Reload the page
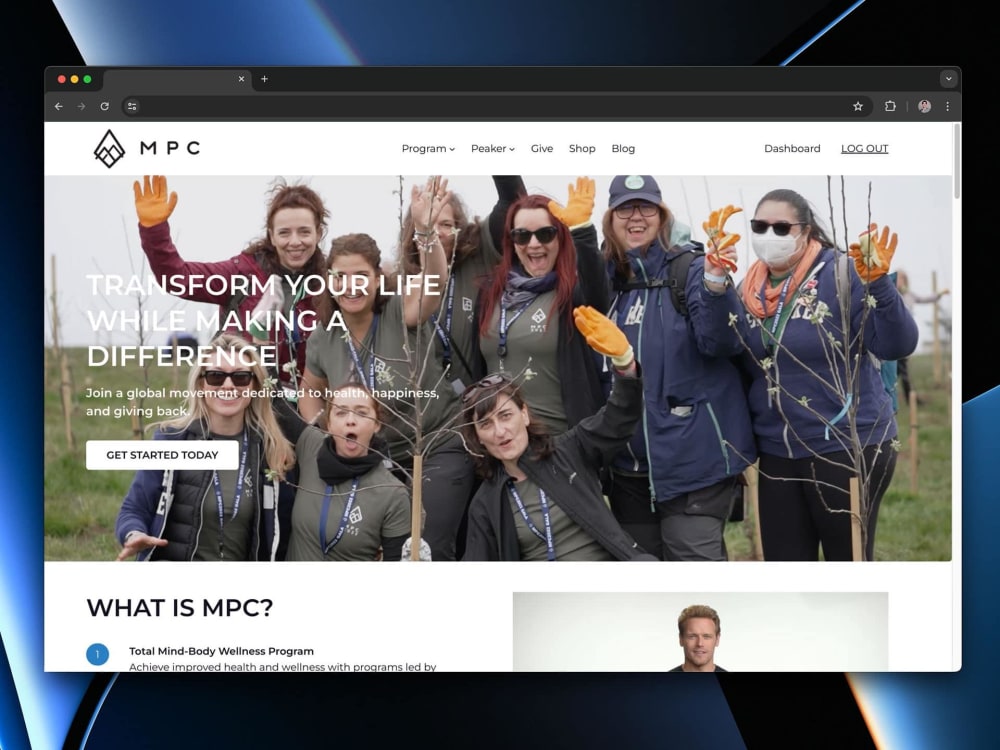 coord(105,107)
